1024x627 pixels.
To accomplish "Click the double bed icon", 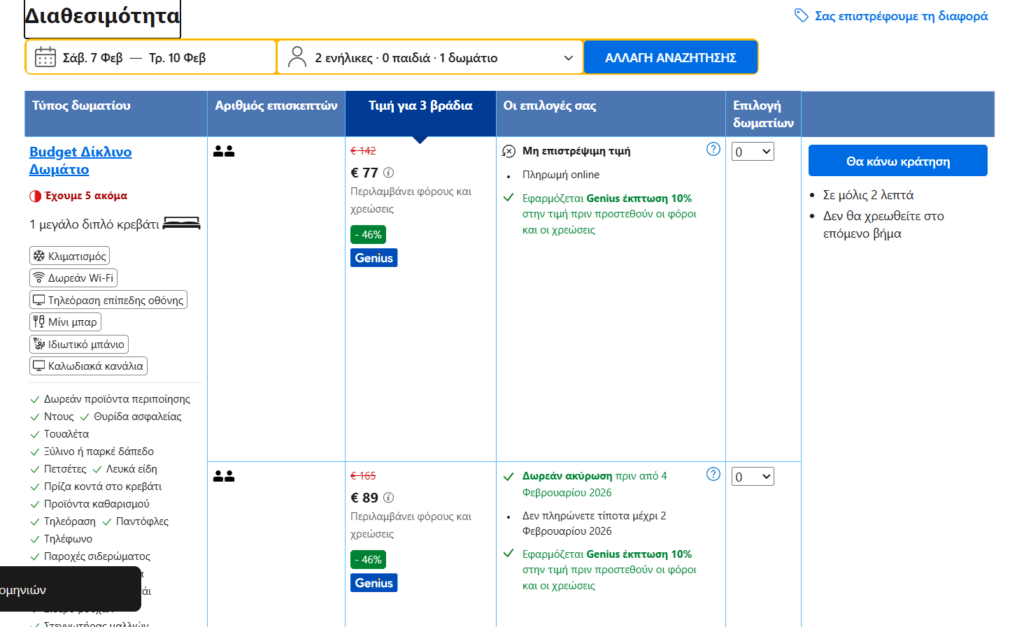I will coord(181,223).
